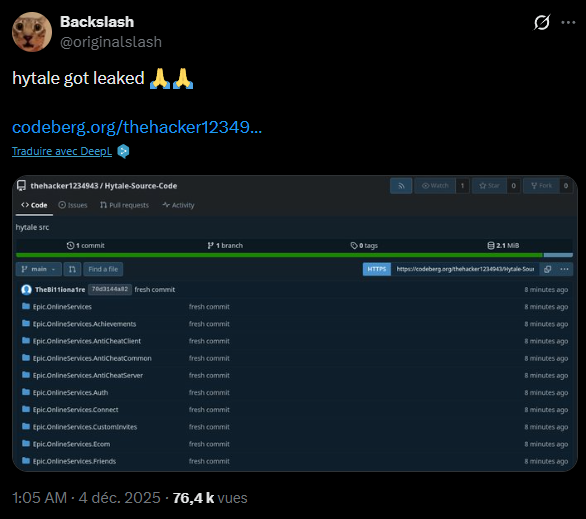Fork the repository
The height and width of the screenshot is (519, 586).
point(541,186)
